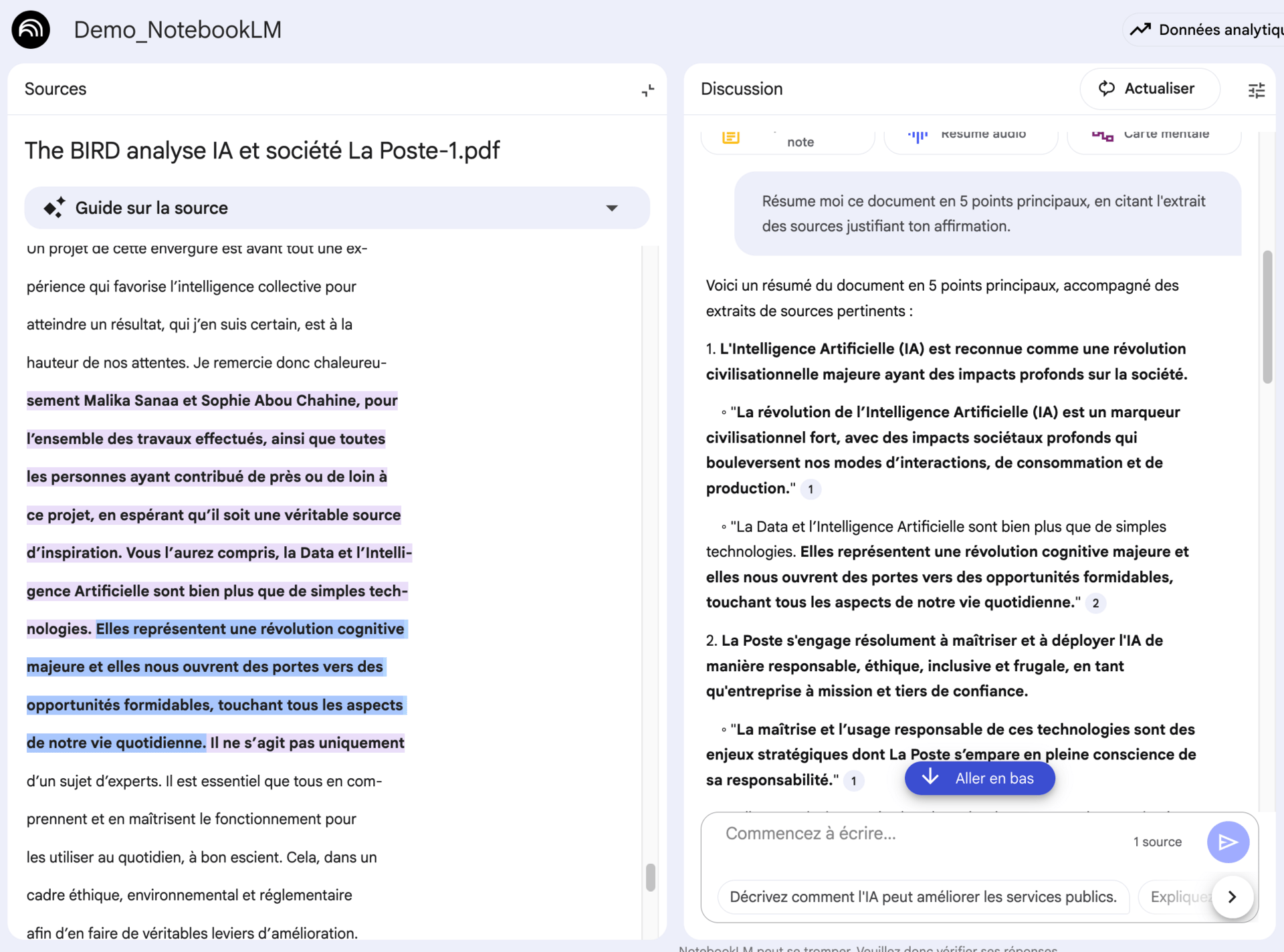Click the down arrow icon in Aller en bas
The height and width of the screenshot is (952, 1284).
930,778
